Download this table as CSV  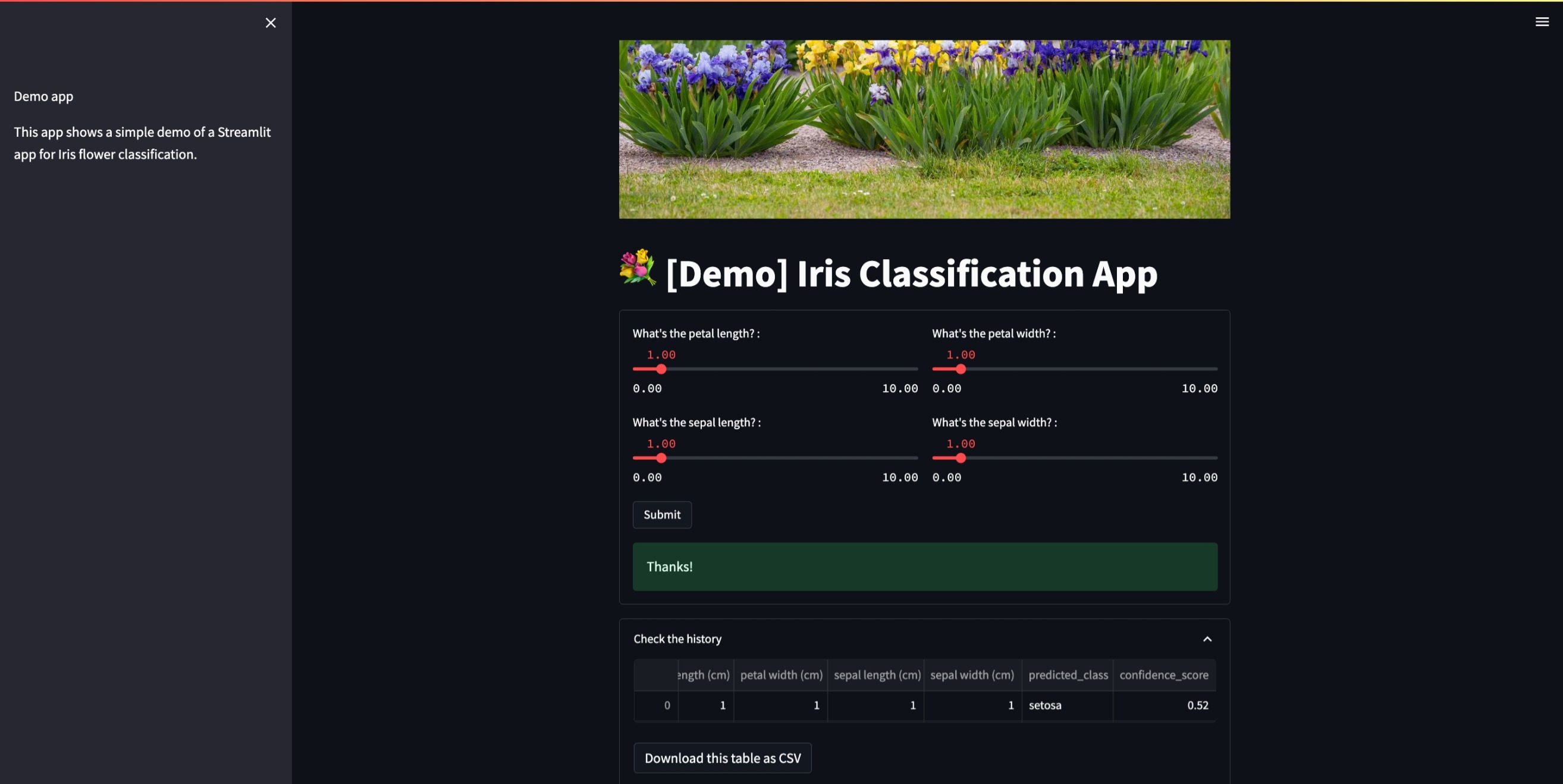tap(722, 758)
